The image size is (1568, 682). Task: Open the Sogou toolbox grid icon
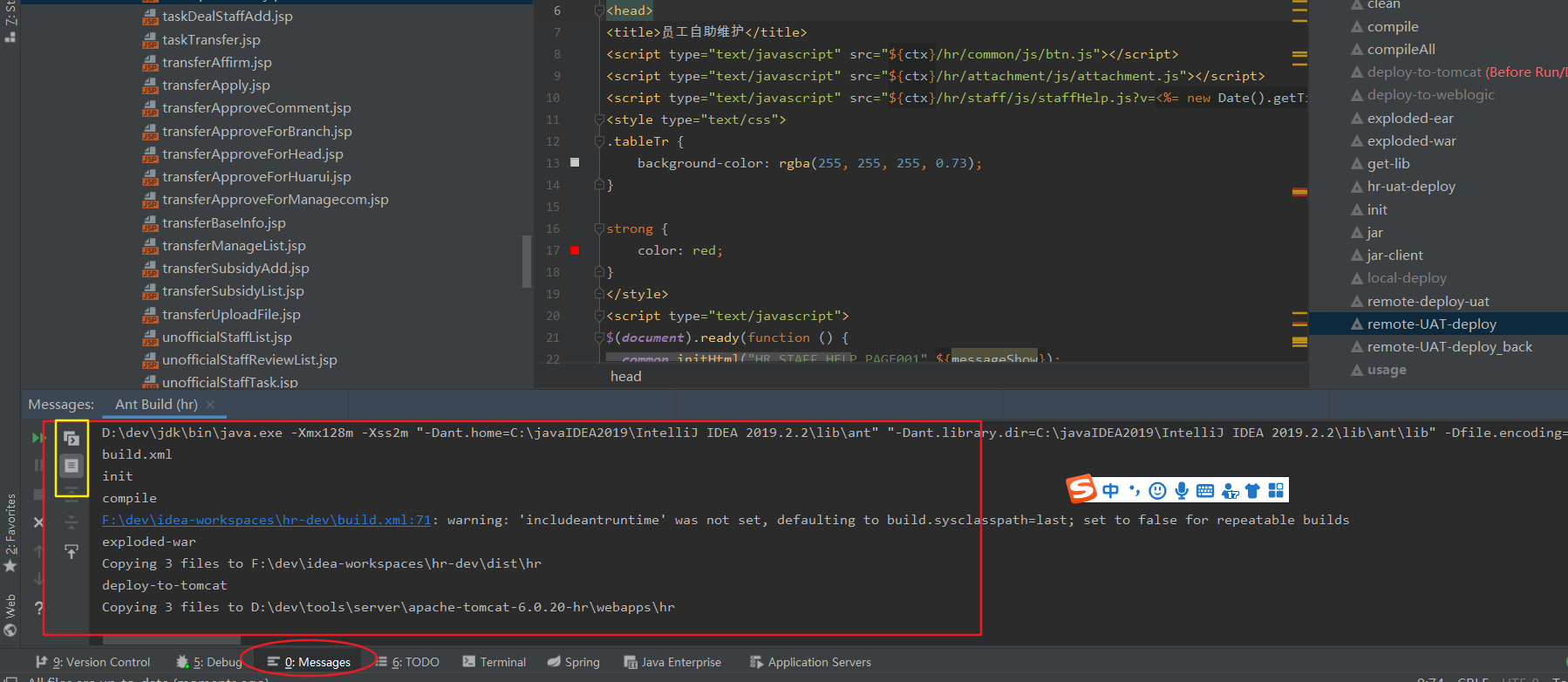pos(1276,491)
